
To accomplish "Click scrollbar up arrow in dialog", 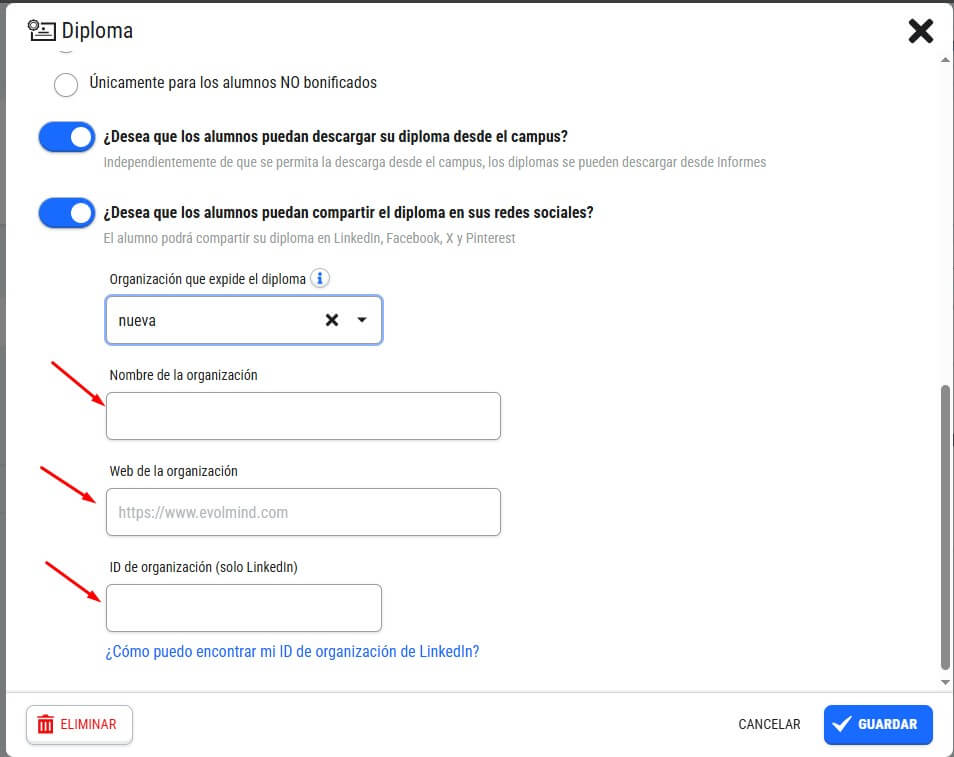I will (945, 60).
